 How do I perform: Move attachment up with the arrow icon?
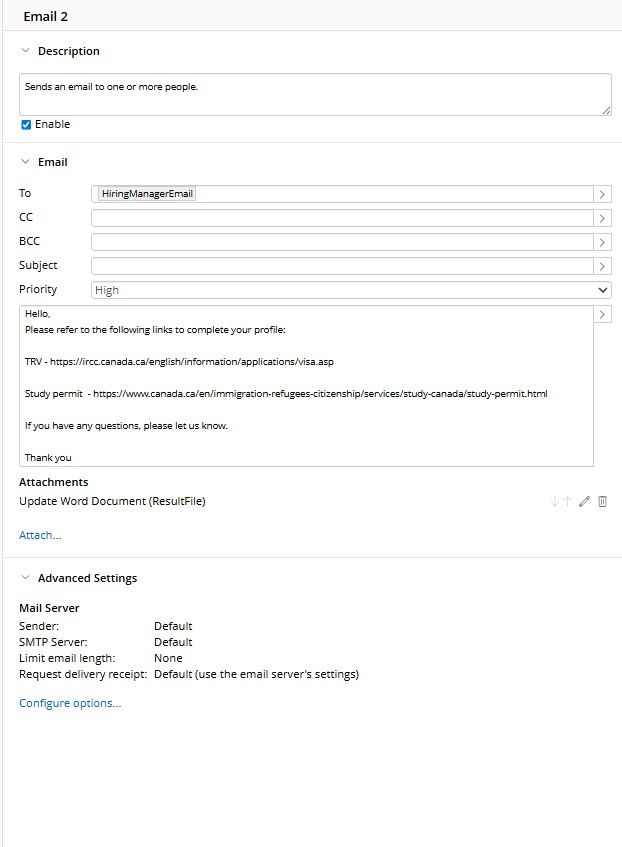coord(567,502)
